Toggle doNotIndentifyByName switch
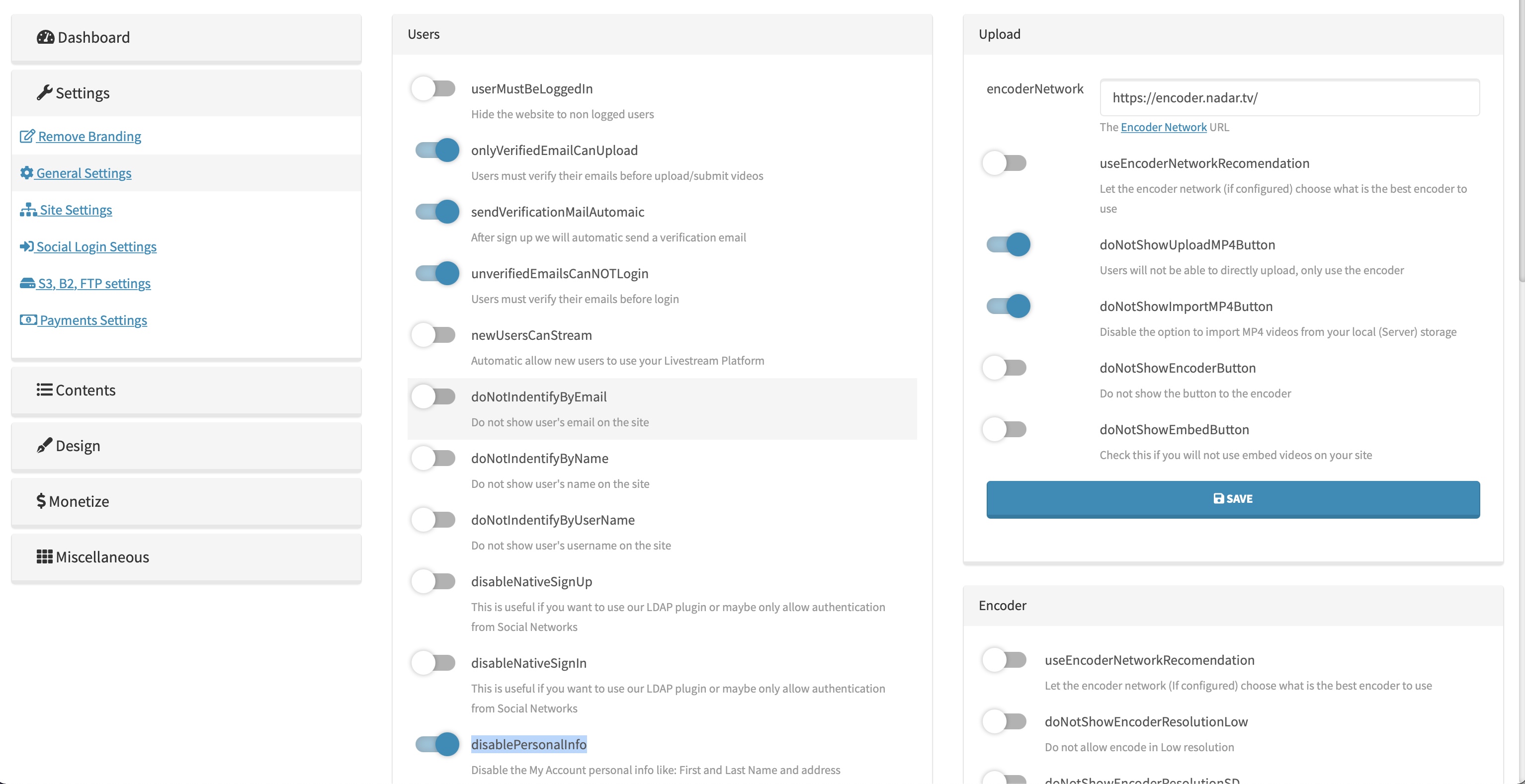The height and width of the screenshot is (784, 1525). point(434,458)
